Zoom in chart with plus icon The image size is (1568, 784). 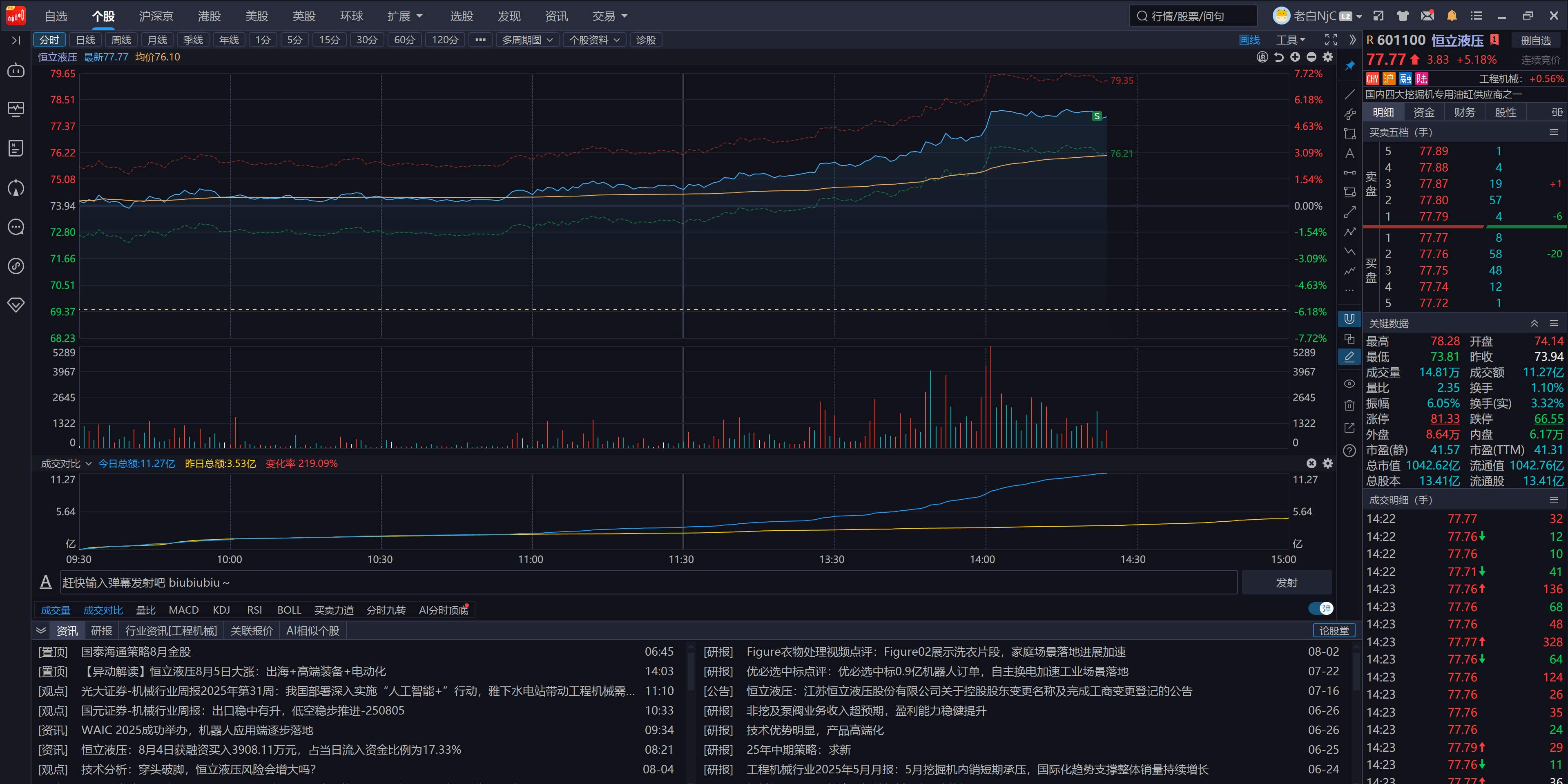(x=1295, y=57)
